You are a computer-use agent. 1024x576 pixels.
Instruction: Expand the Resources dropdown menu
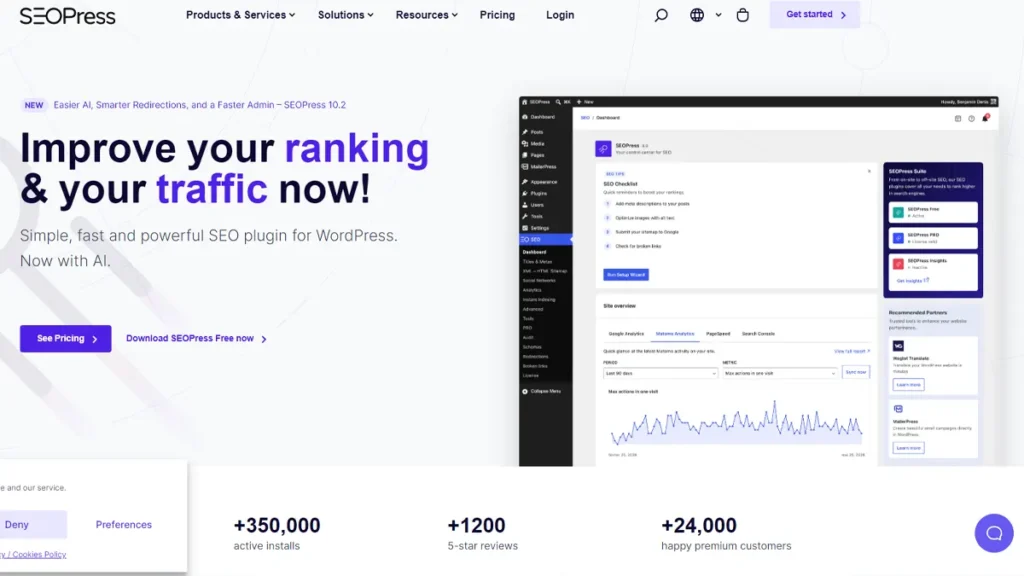click(x=426, y=15)
